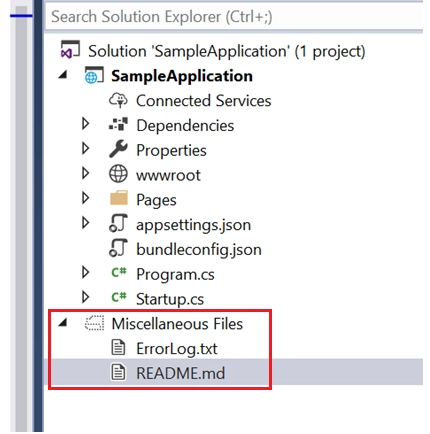Click the Properties wrench icon
This screenshot has width=430, height=434.
118,149
